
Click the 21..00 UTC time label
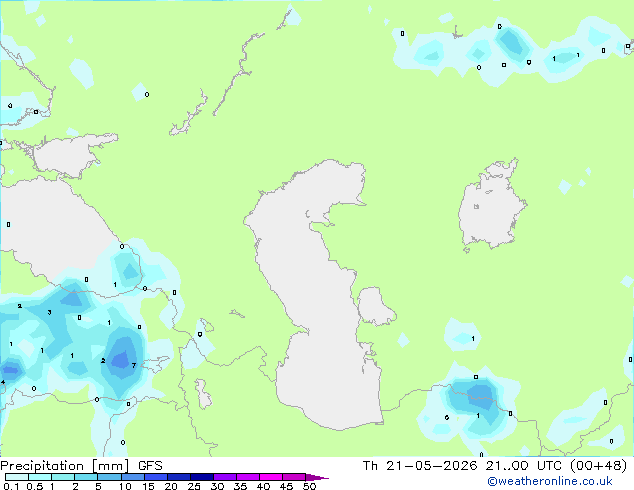click(x=524, y=466)
